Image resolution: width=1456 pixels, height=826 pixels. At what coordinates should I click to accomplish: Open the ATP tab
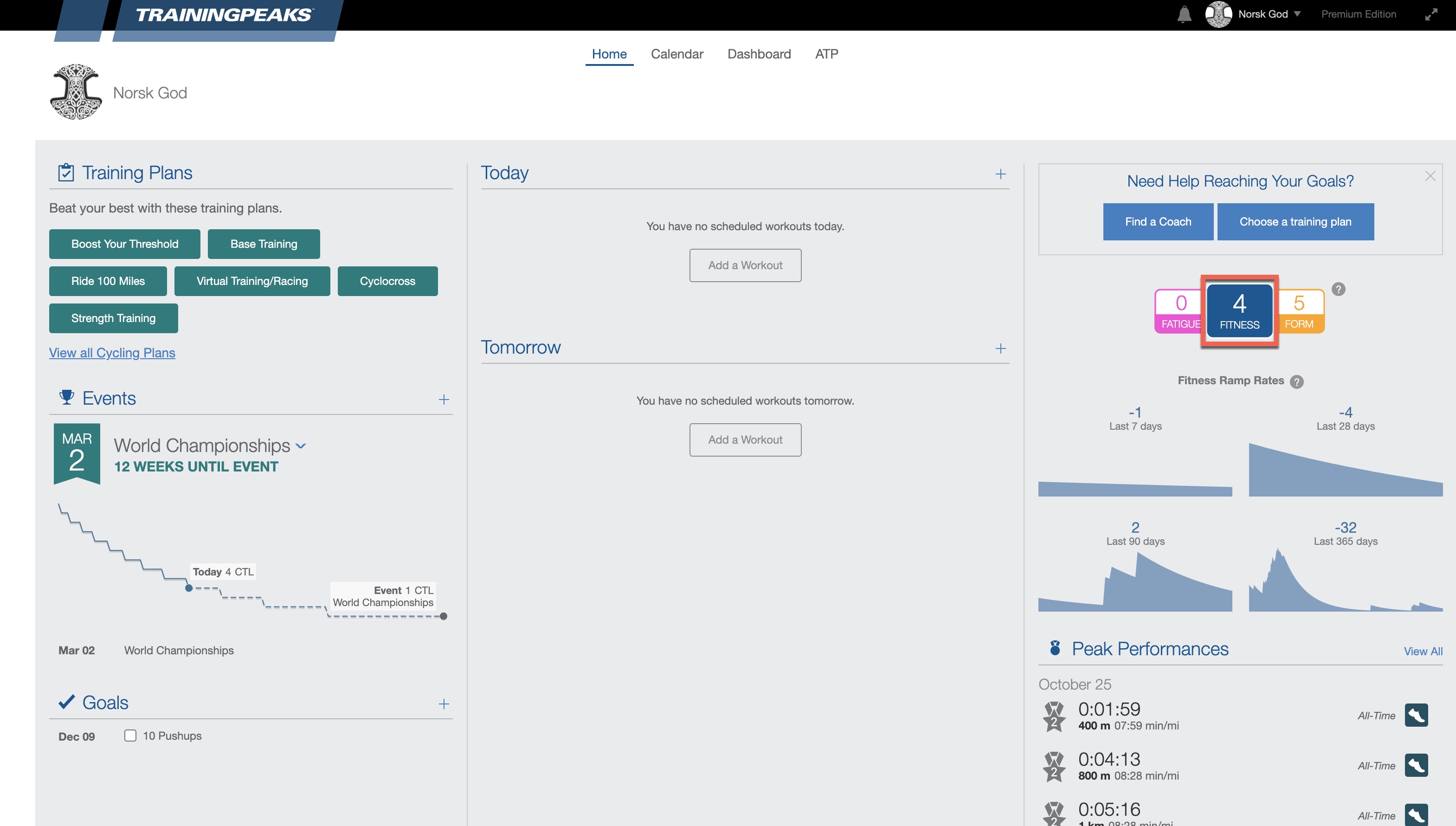826,54
